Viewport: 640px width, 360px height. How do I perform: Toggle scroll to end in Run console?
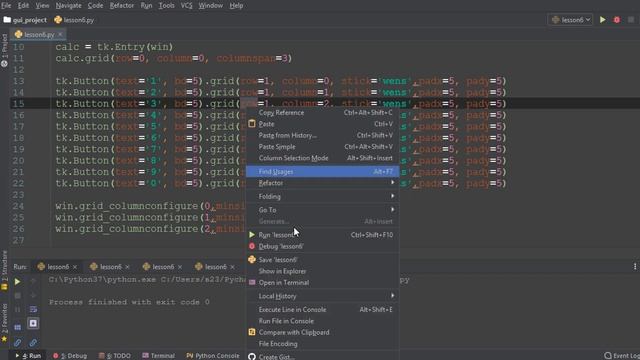pyautogui.click(x=33, y=323)
